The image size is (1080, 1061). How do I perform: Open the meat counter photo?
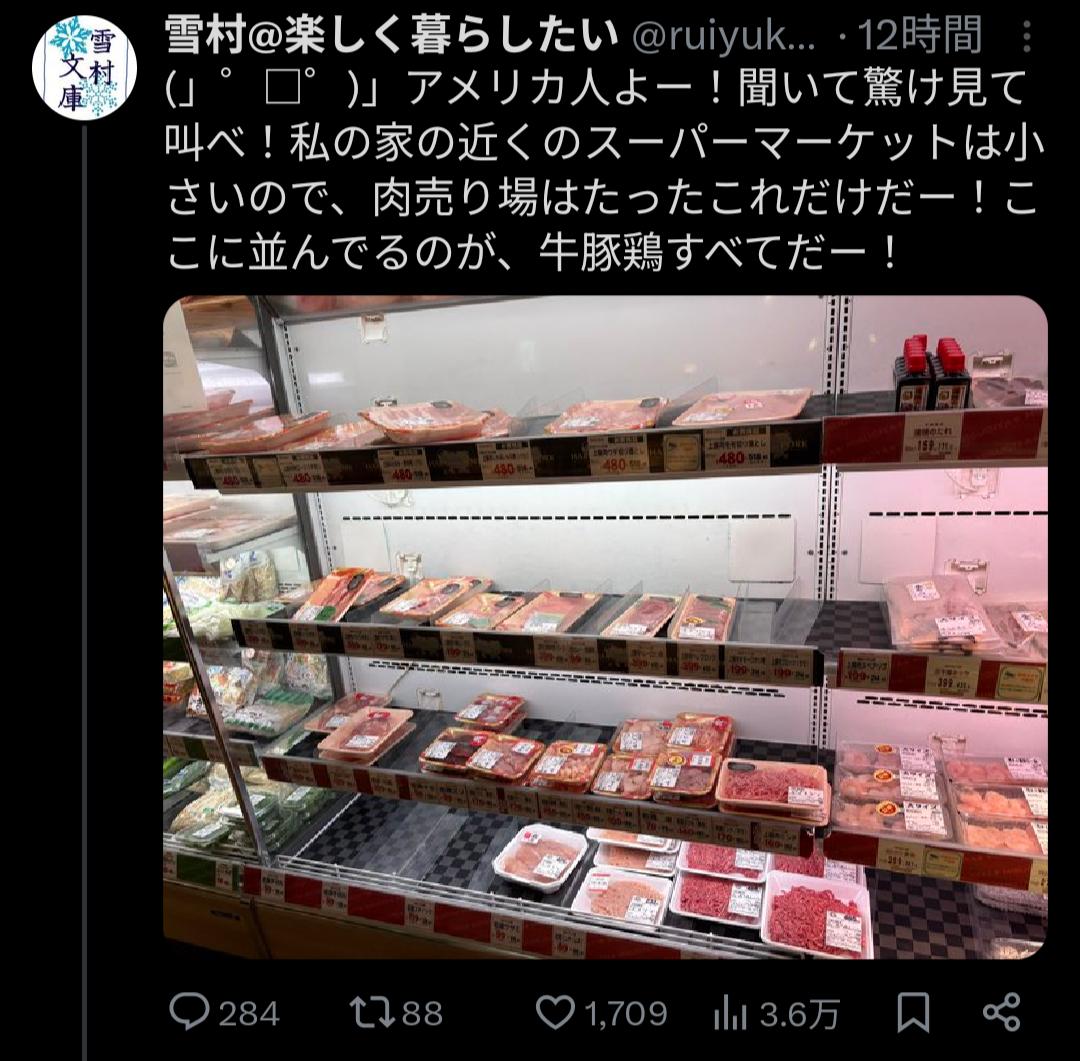[605, 627]
